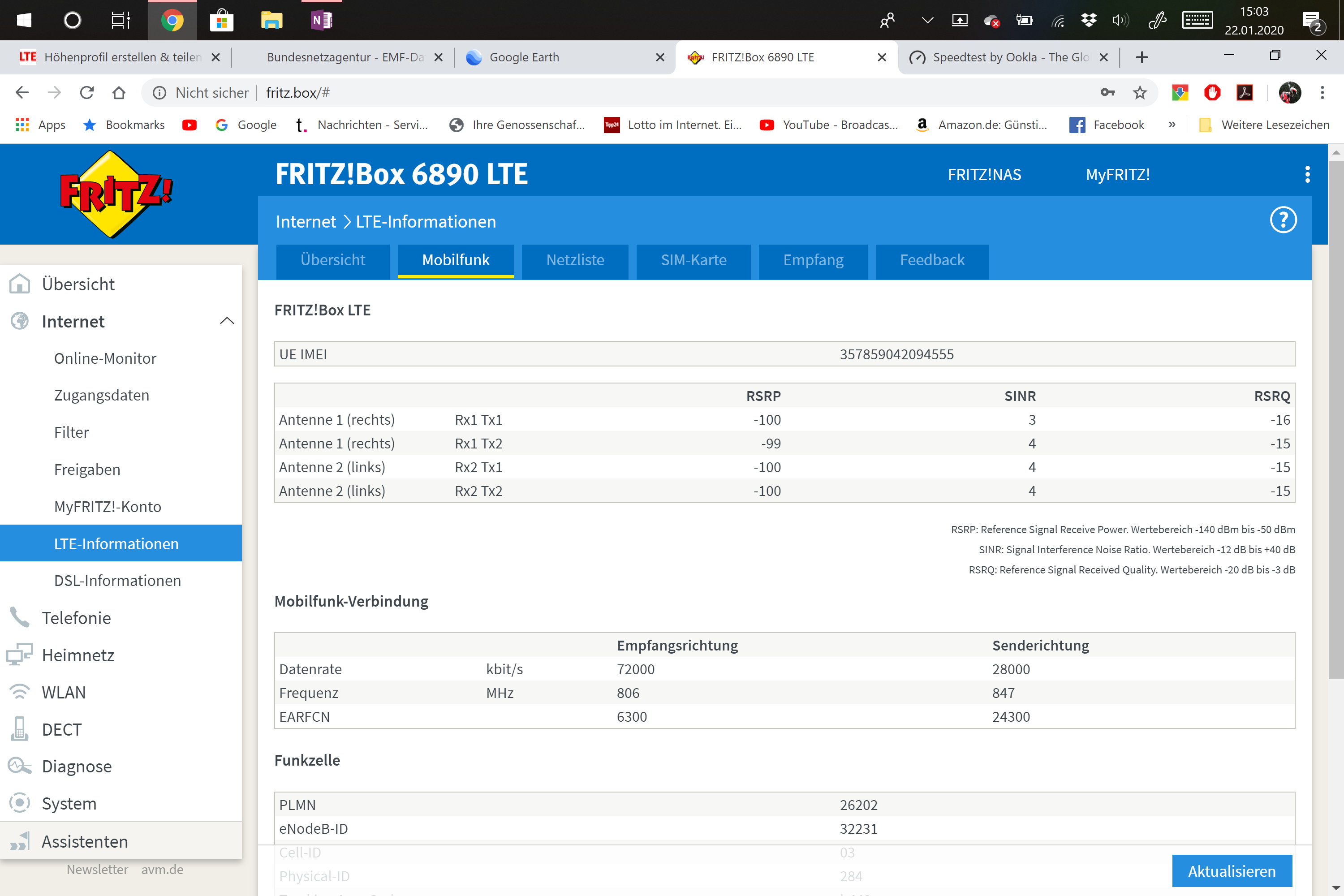Screen dimensions: 1344x896
Task: Click the System gear icon in sidebar
Action: pos(20,803)
